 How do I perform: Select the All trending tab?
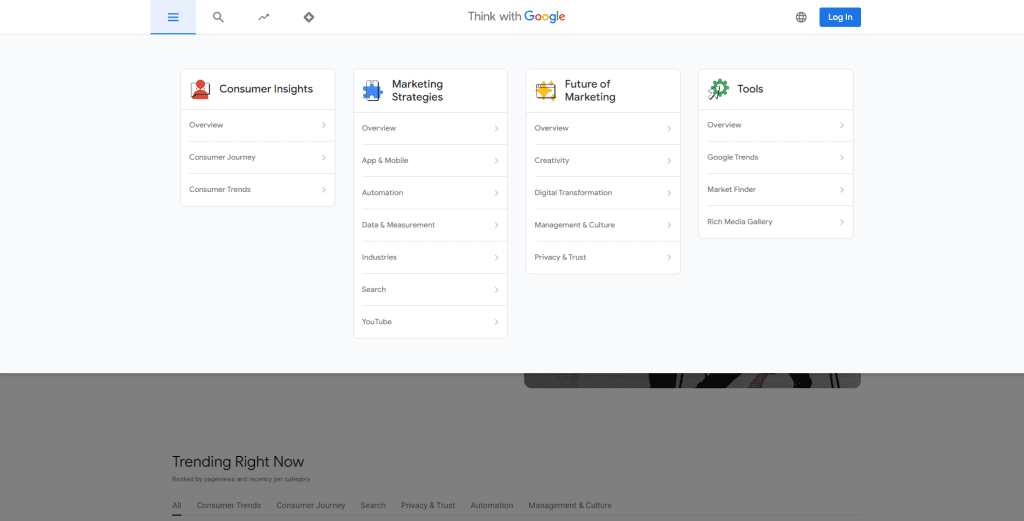tap(177, 505)
